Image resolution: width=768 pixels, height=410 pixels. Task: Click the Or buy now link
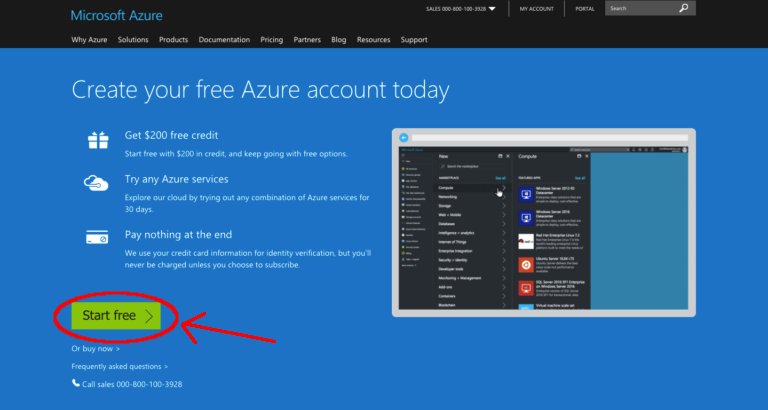pyautogui.click(x=96, y=349)
